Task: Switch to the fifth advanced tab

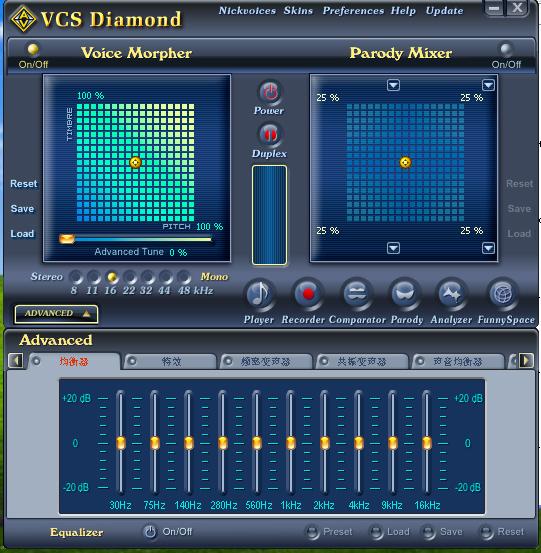Action: [457, 361]
